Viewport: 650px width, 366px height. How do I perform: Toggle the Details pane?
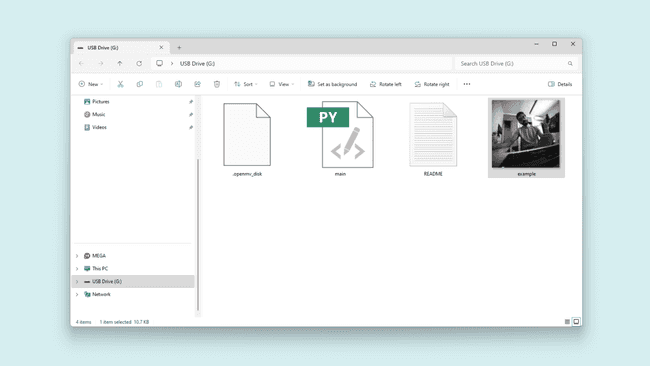click(560, 84)
